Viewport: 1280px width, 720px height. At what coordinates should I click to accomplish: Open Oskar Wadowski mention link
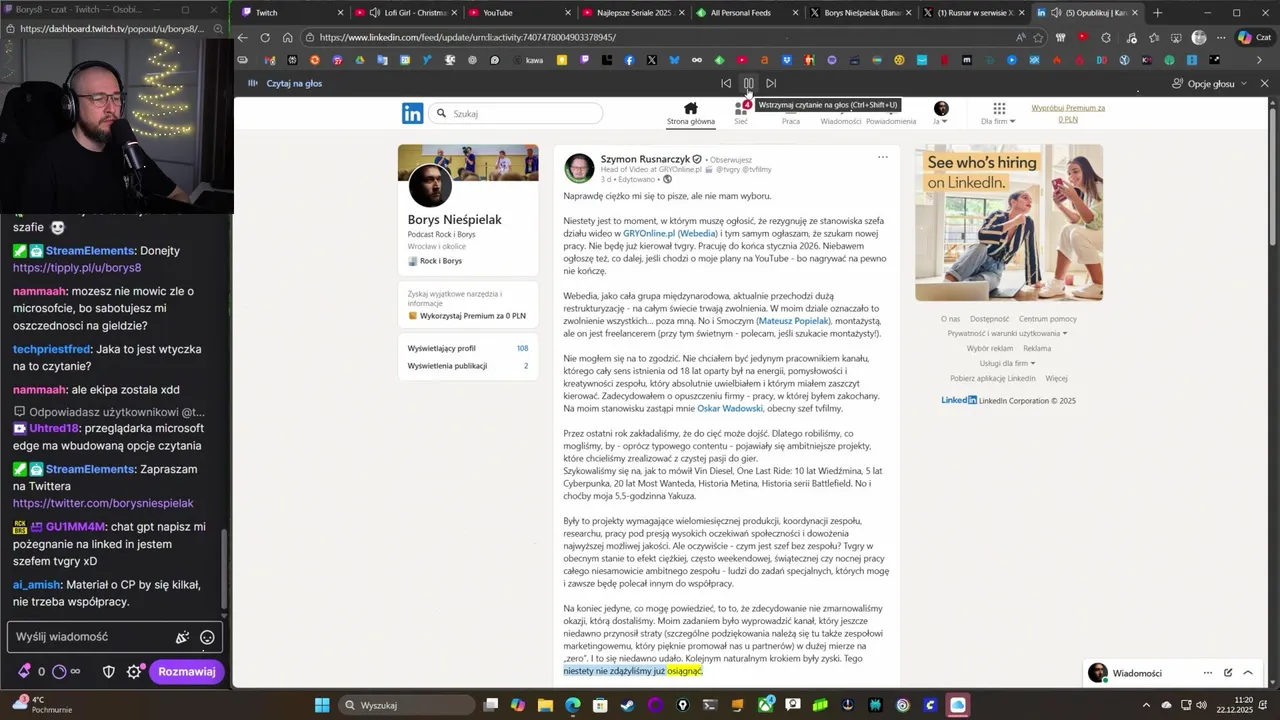(x=730, y=408)
